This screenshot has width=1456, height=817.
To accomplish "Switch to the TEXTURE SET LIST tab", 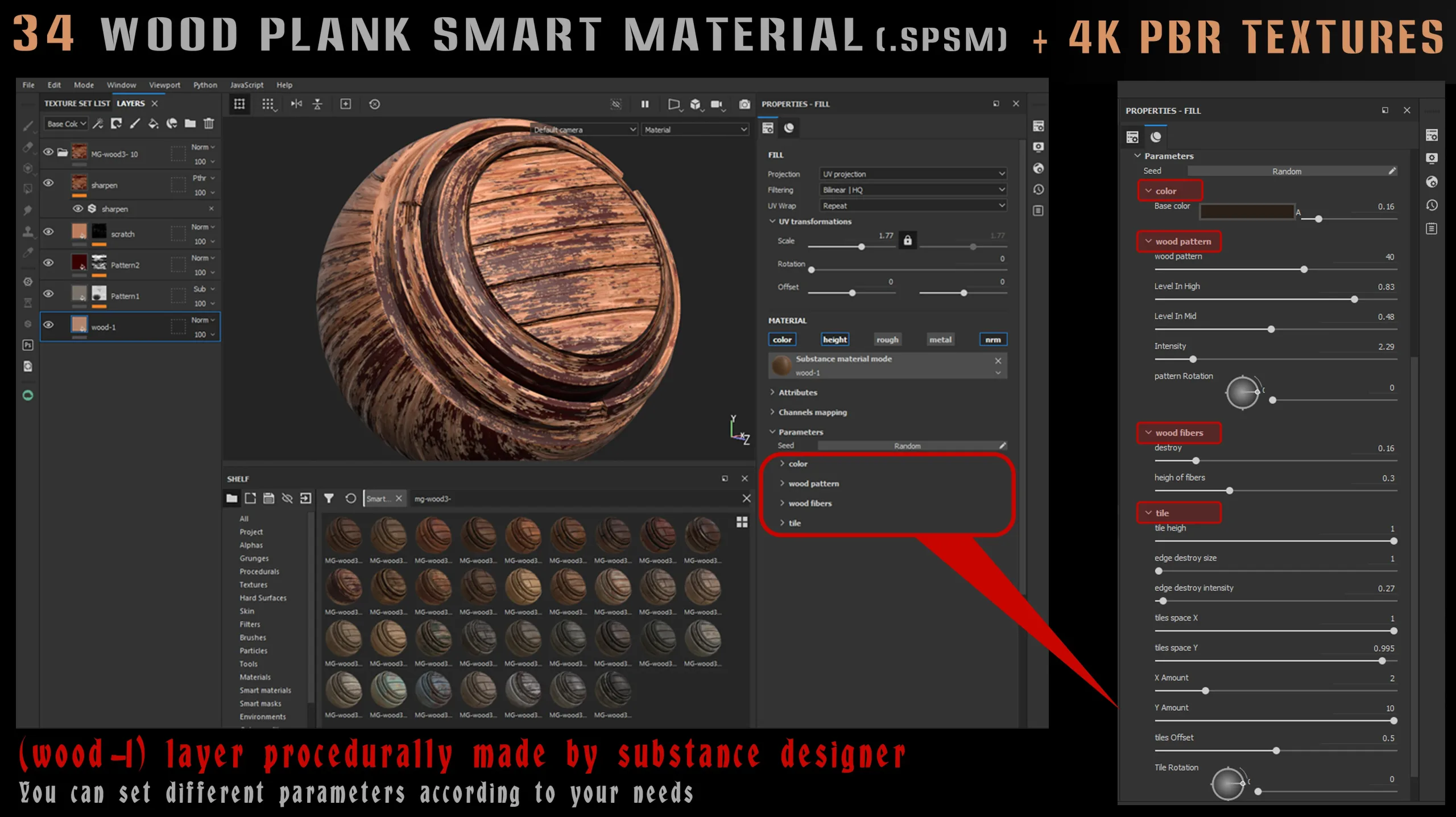I will coord(77,103).
